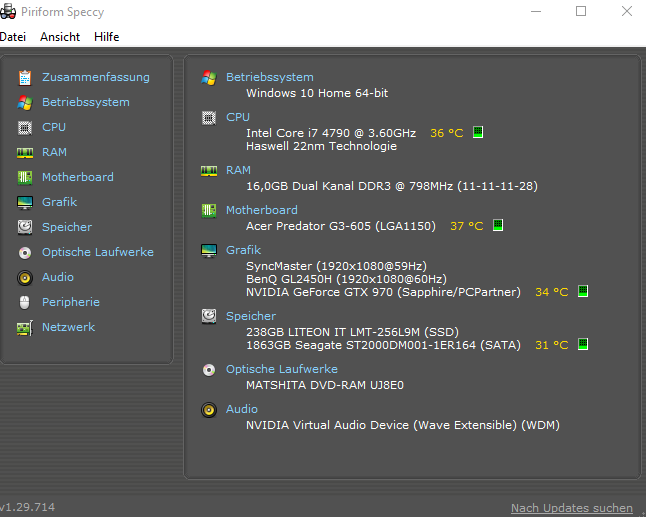Open the Hilfe menu
The height and width of the screenshot is (517, 646).
(x=106, y=37)
